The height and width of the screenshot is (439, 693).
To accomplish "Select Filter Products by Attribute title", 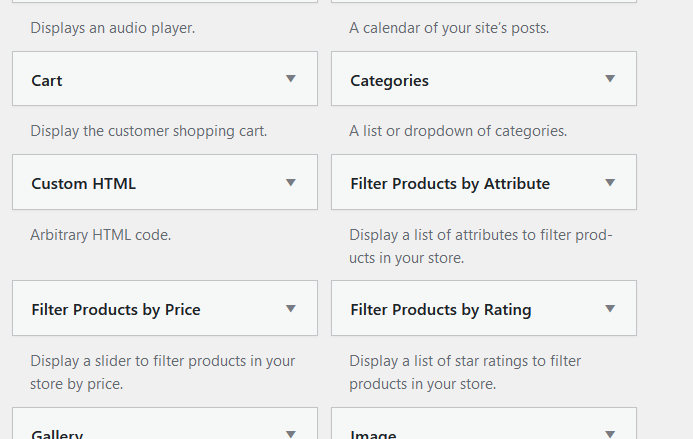I will 450,184.
